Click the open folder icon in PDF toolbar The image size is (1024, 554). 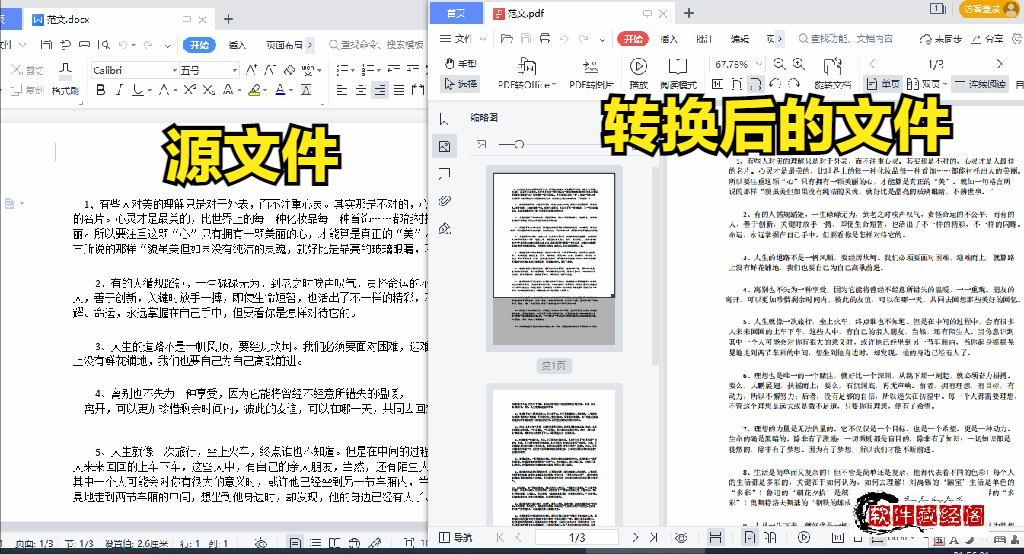[x=507, y=39]
